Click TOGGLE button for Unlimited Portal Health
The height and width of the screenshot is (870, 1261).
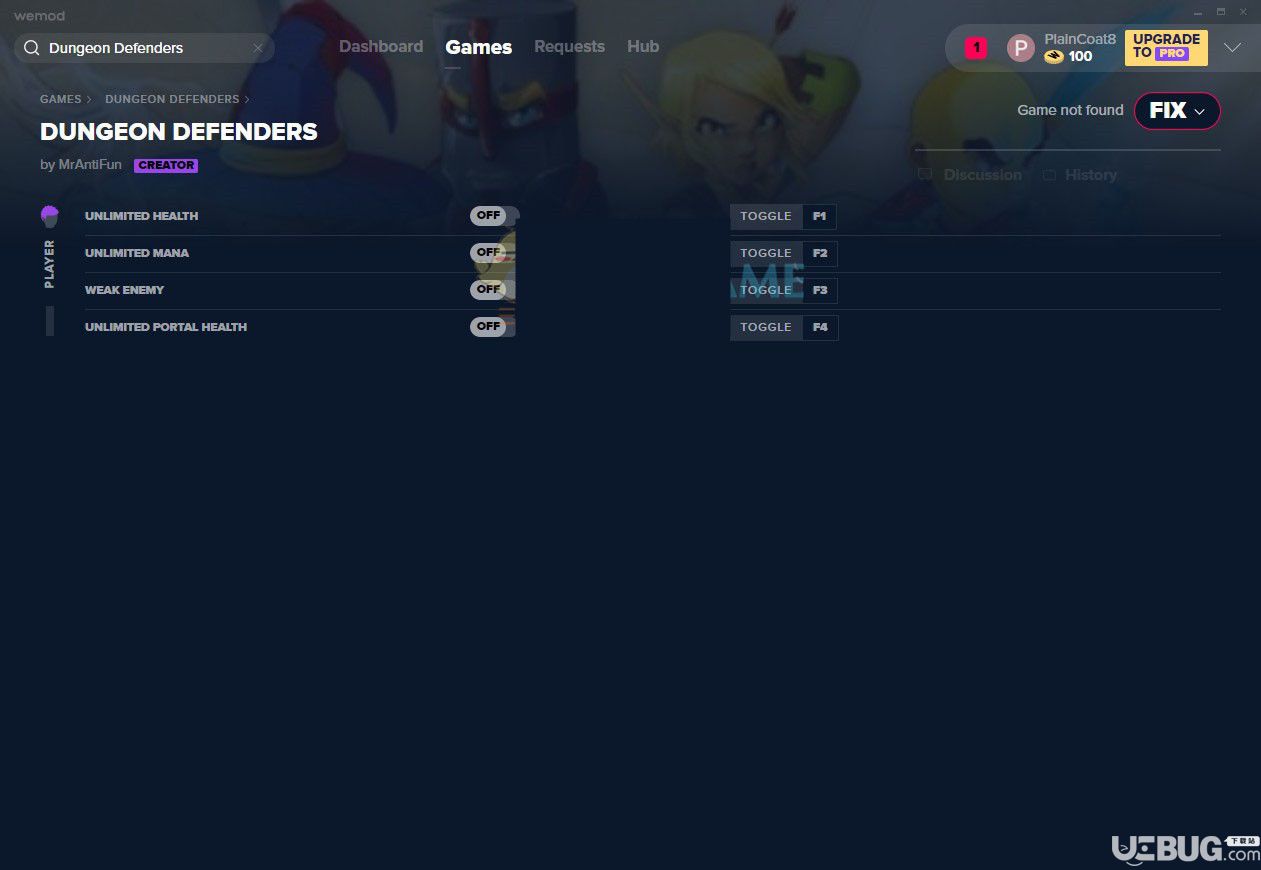(766, 327)
